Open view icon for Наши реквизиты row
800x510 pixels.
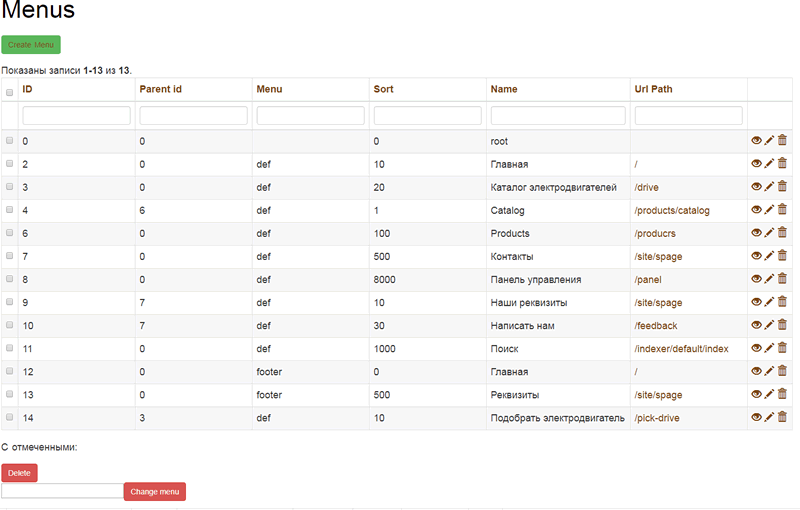(756, 302)
